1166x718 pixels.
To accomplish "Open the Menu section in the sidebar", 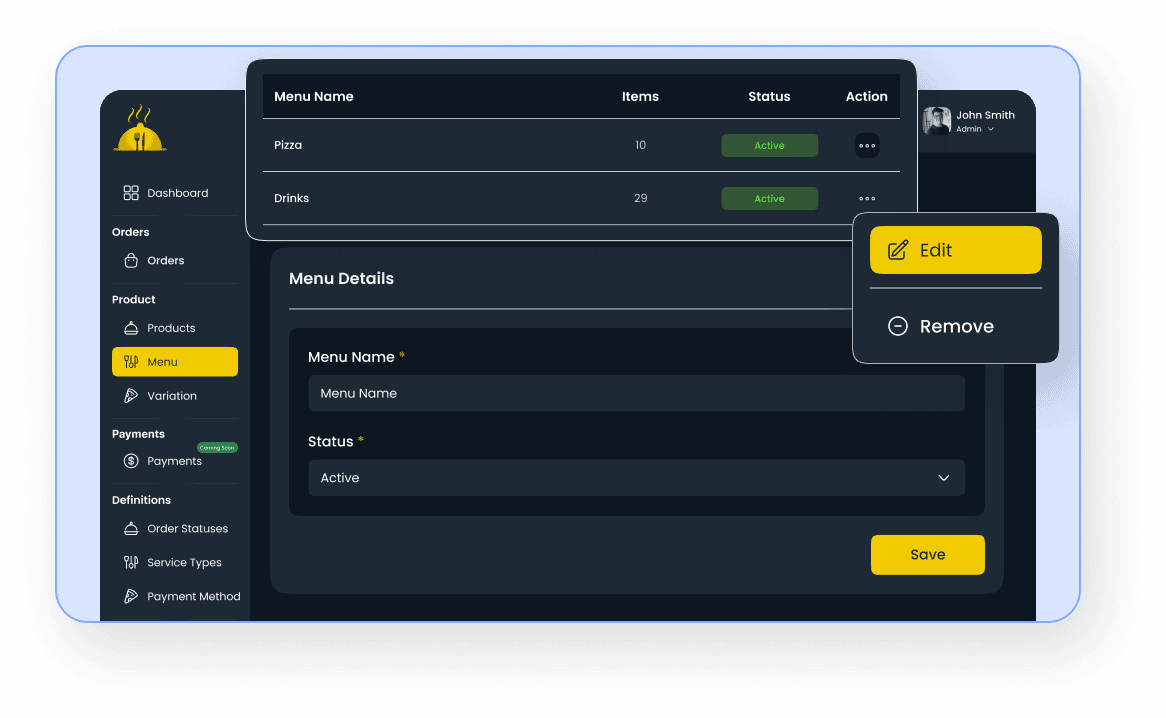I will pyautogui.click(x=175, y=361).
